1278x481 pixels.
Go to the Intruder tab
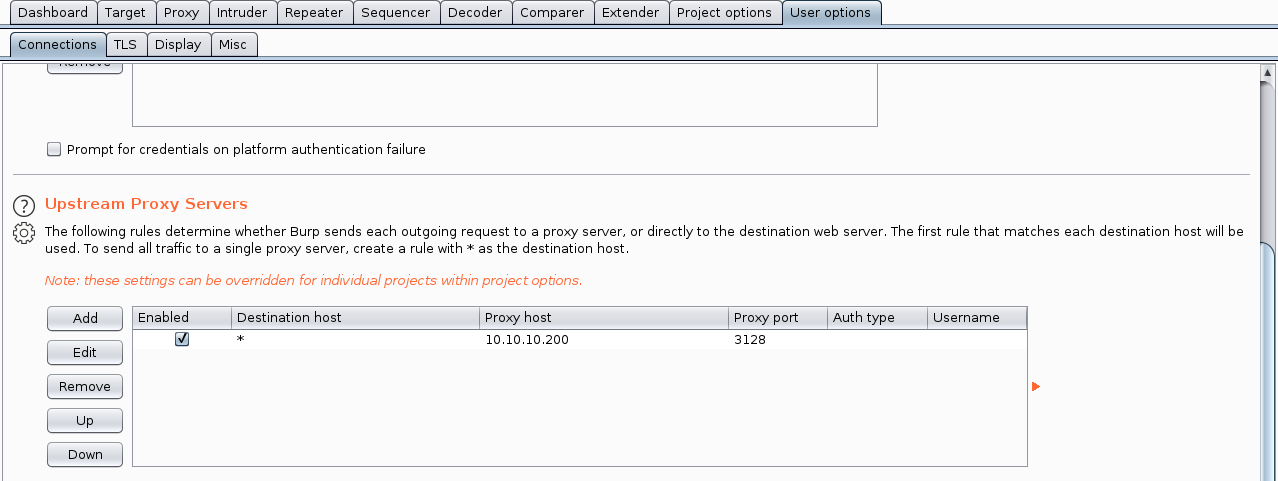(x=242, y=13)
